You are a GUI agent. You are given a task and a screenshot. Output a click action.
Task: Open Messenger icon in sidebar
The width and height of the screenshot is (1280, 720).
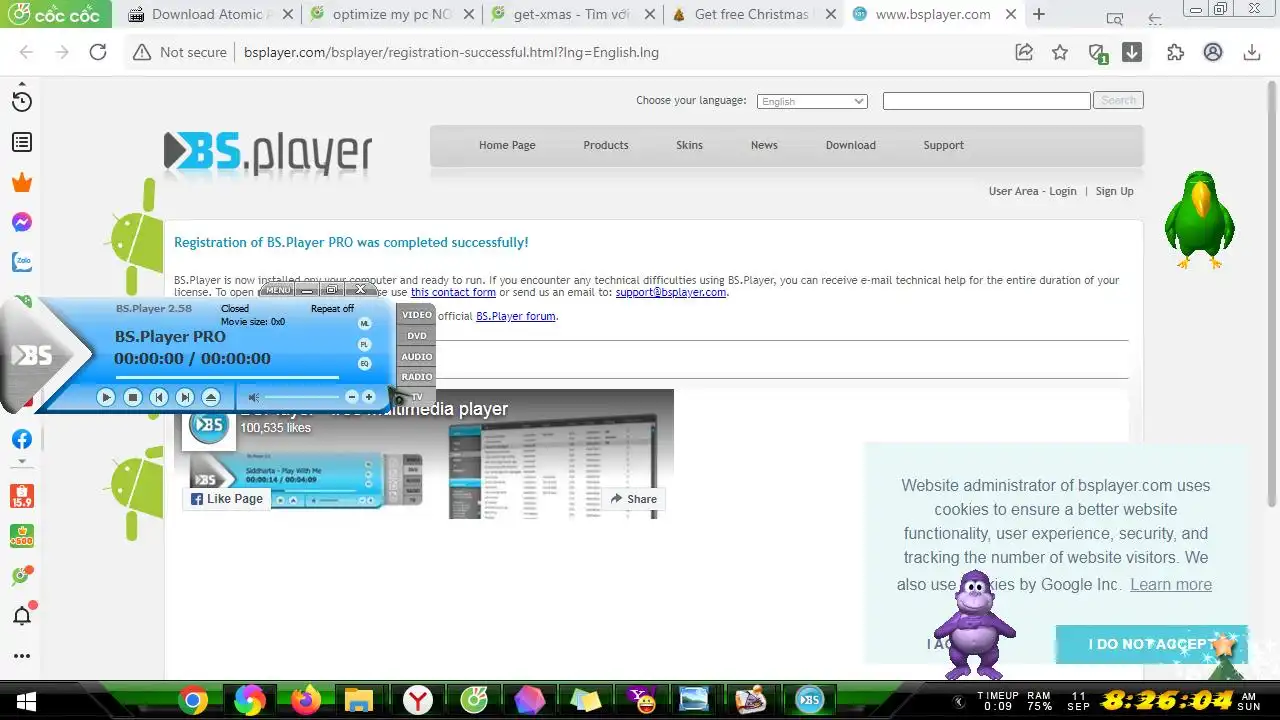point(22,222)
